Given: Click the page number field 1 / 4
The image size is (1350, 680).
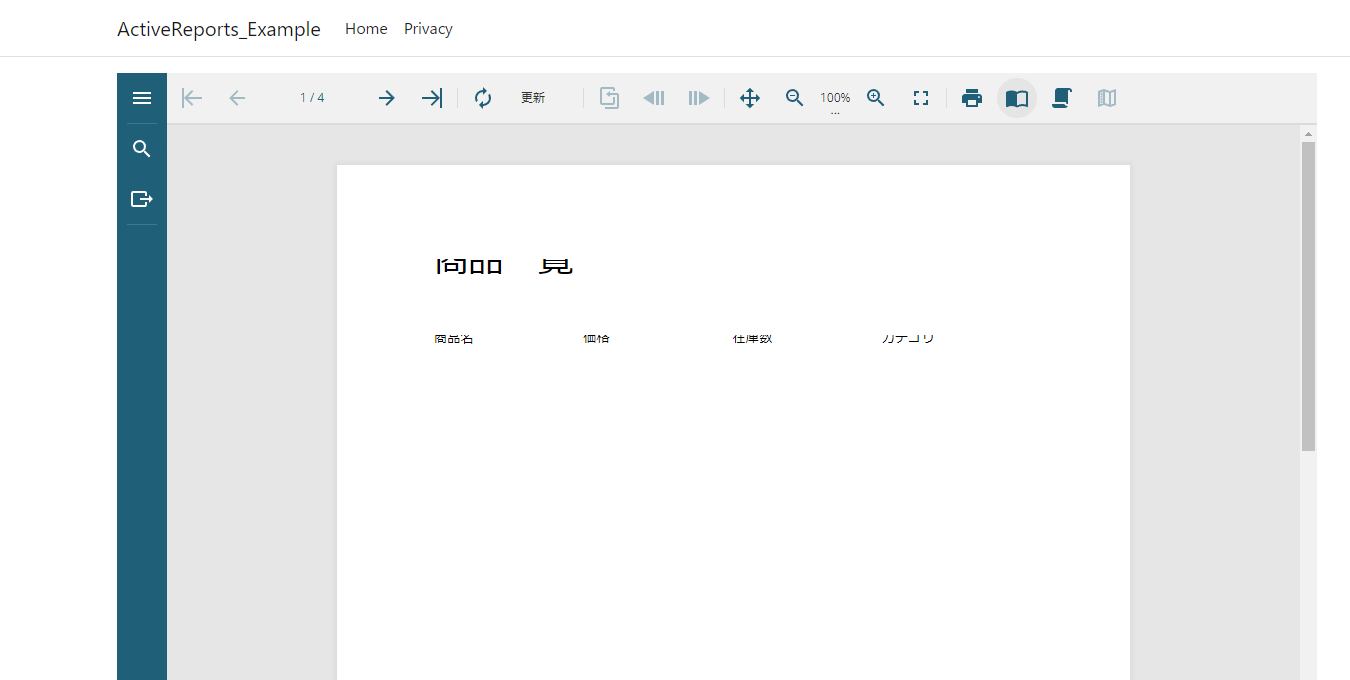Looking at the screenshot, I should (x=312, y=98).
